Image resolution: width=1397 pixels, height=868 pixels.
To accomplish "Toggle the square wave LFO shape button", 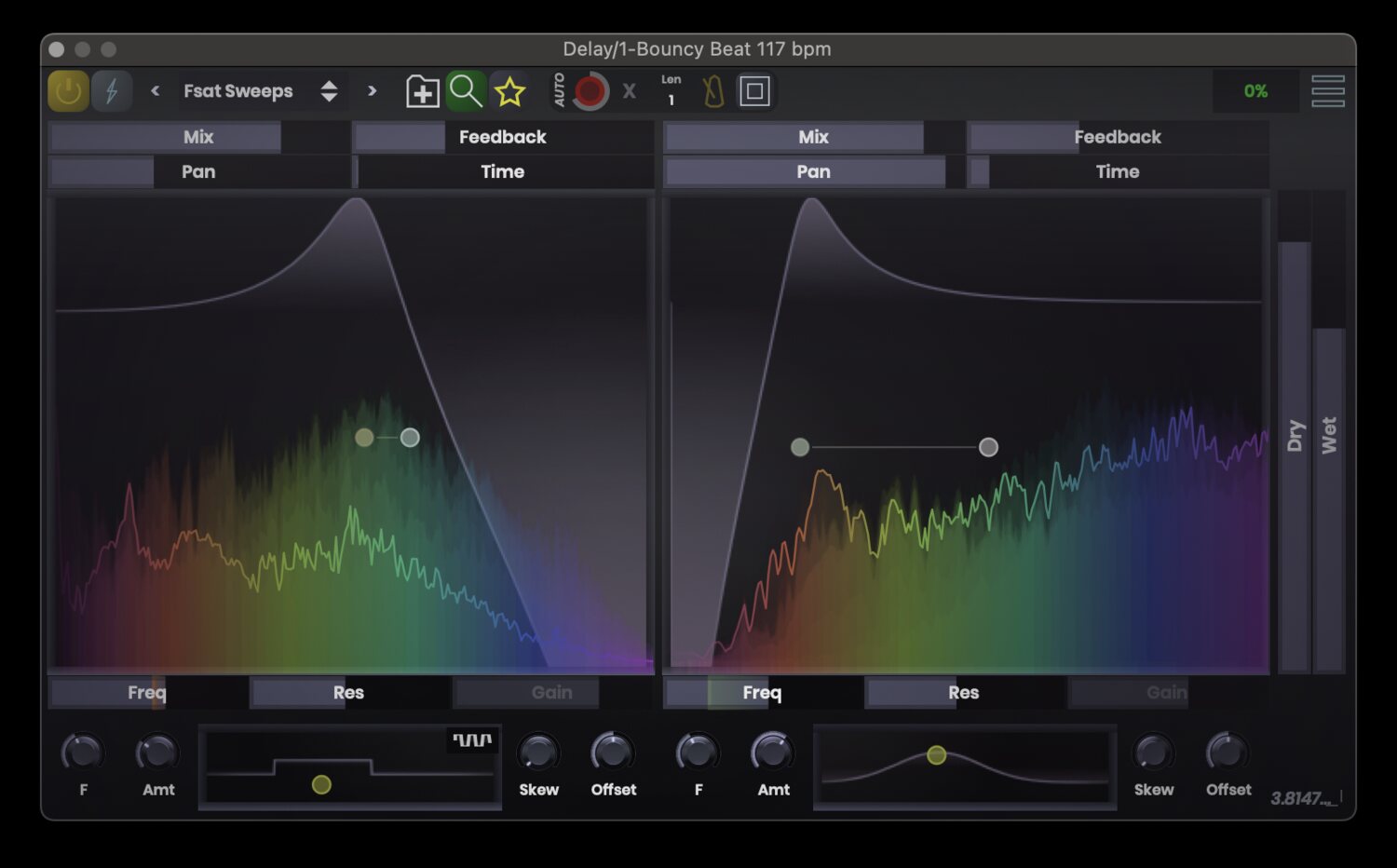I will [472, 740].
